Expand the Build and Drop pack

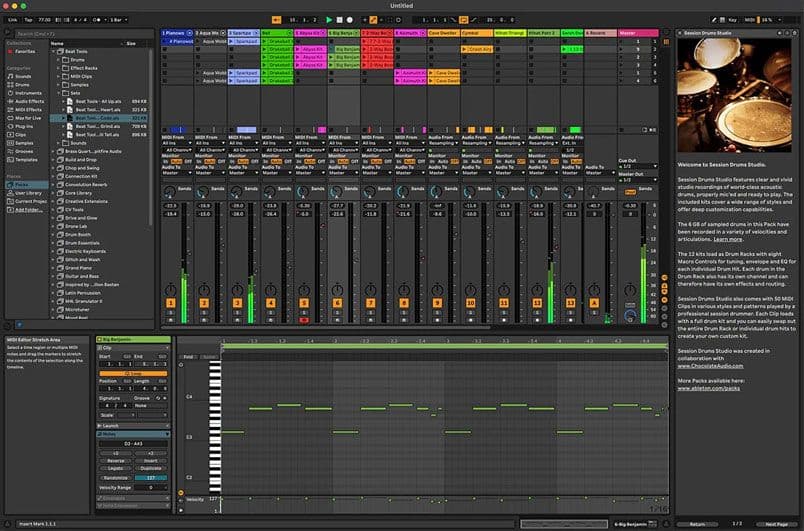pos(53,160)
